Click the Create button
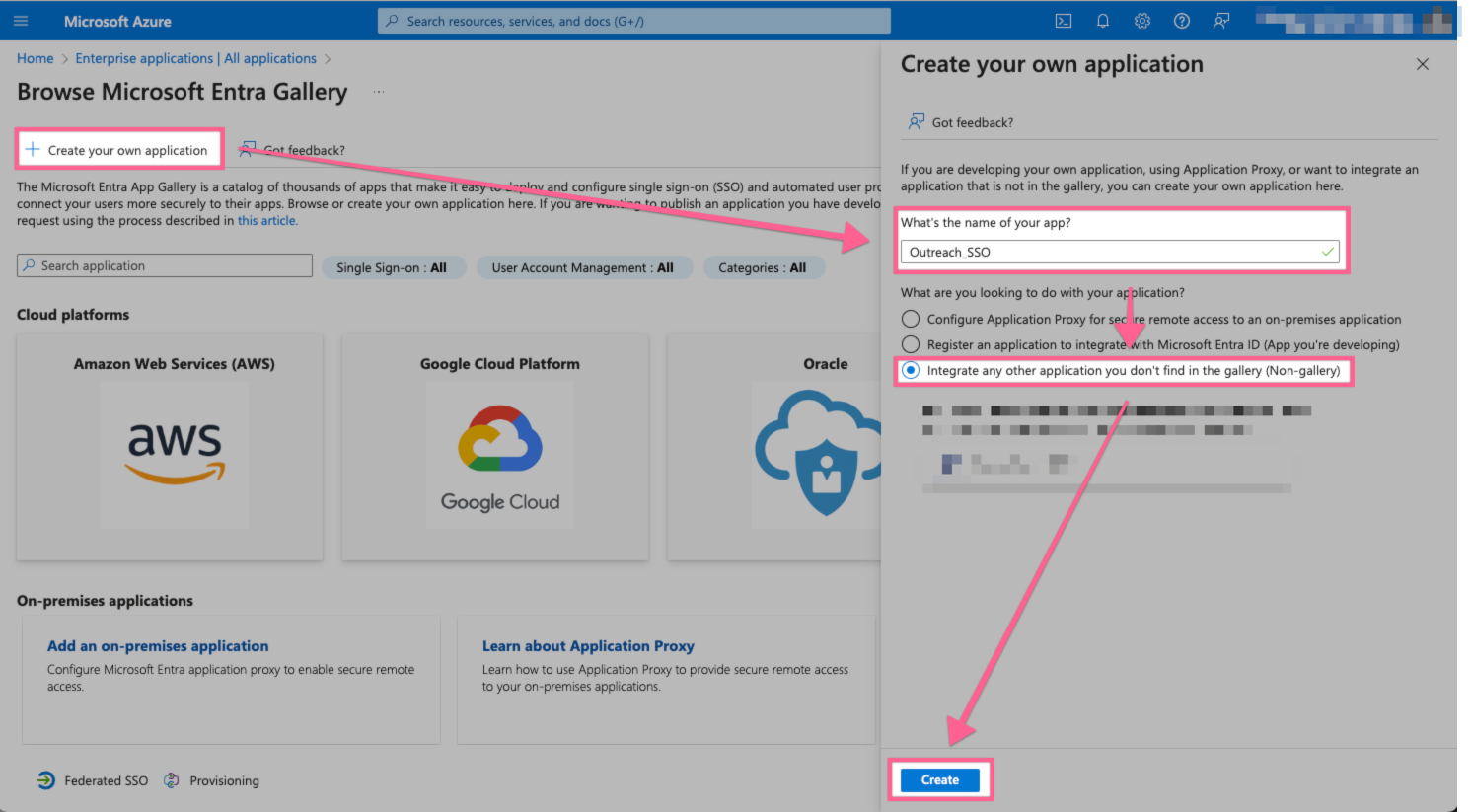 tap(940, 779)
